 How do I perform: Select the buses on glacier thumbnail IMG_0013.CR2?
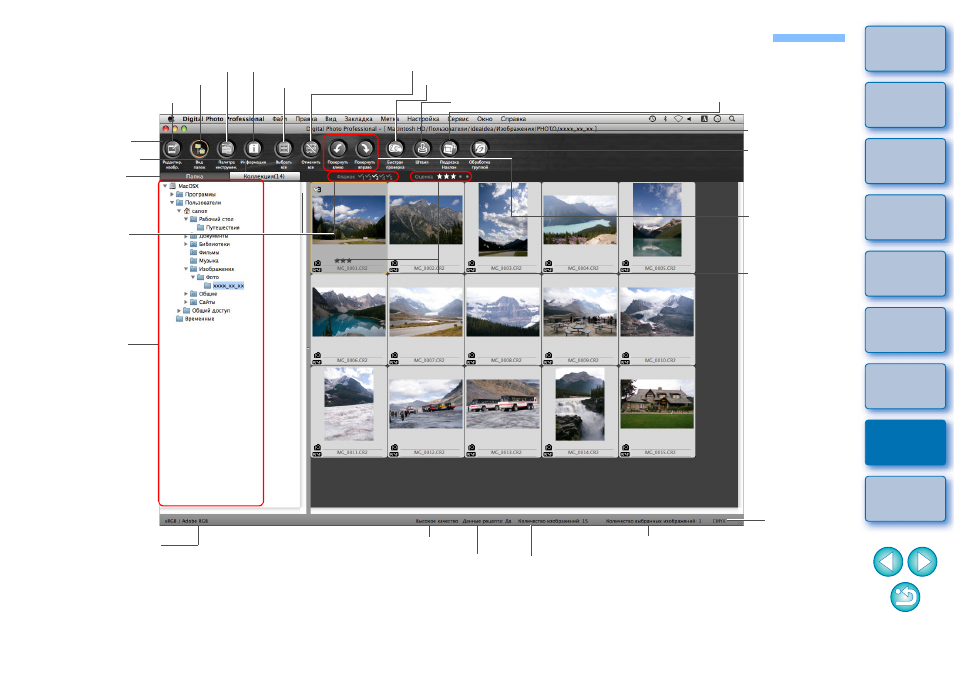coord(503,411)
